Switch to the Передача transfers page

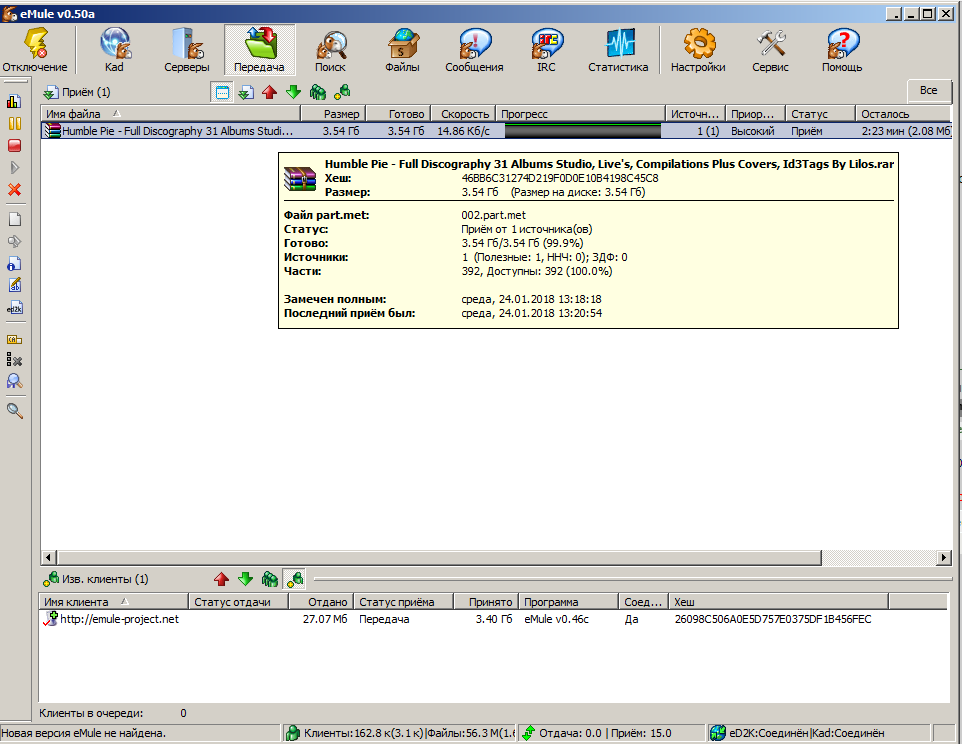[x=259, y=50]
